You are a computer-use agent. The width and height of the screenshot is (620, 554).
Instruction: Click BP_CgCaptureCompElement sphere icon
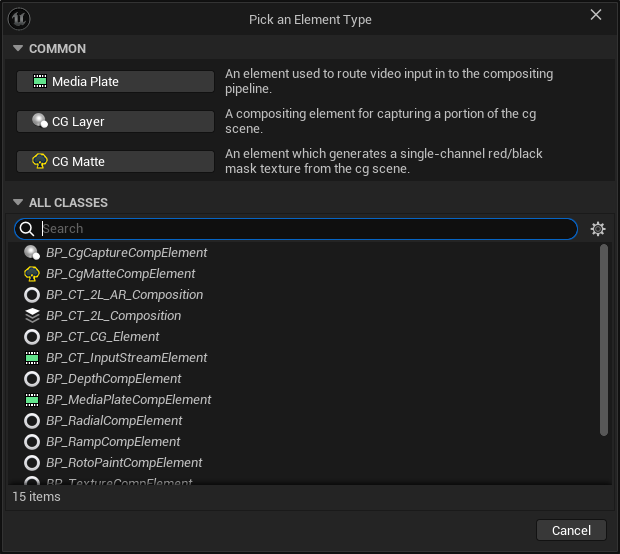[x=32, y=253]
